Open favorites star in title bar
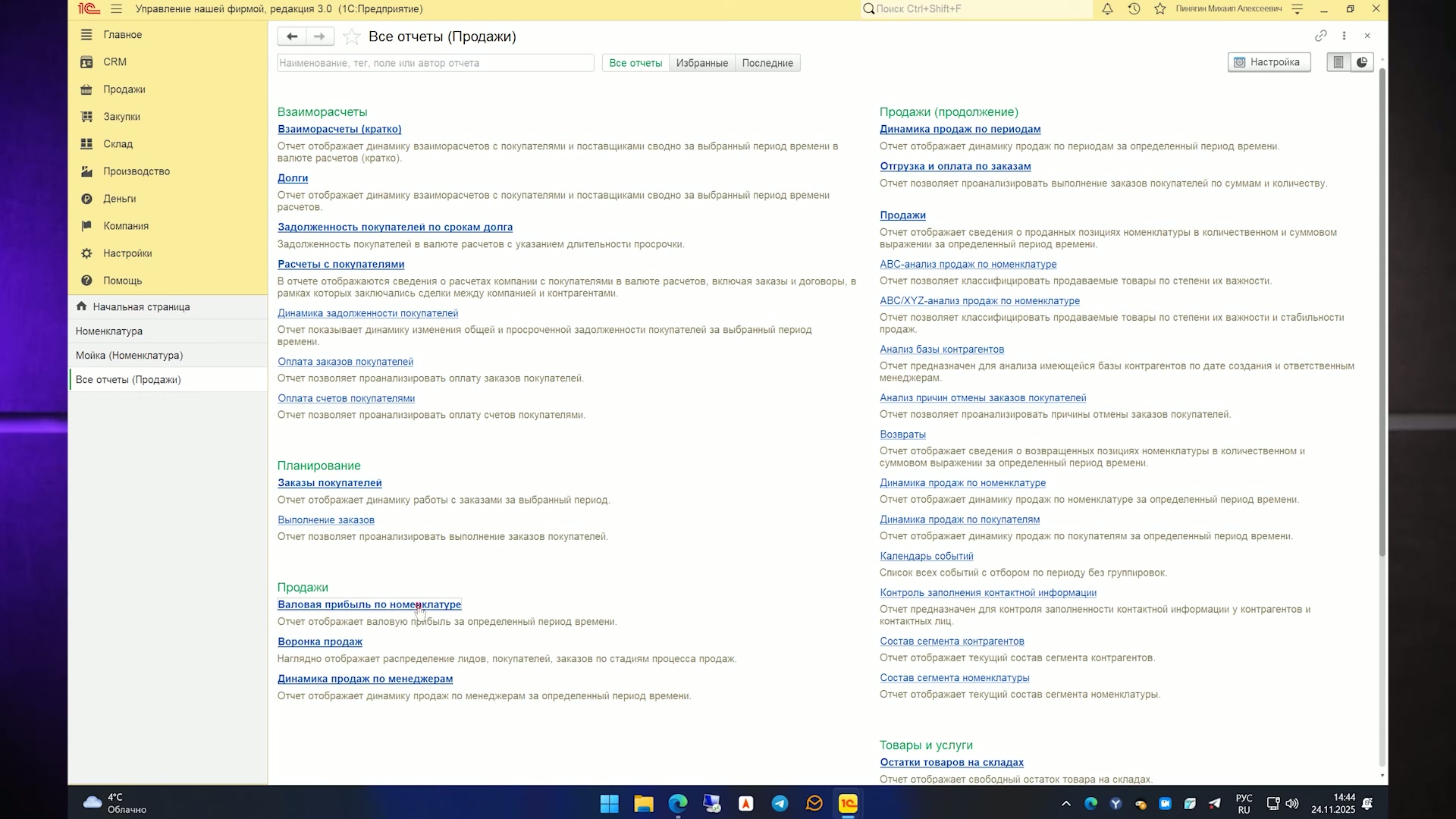This screenshot has width=1456, height=819. pyautogui.click(x=1160, y=9)
